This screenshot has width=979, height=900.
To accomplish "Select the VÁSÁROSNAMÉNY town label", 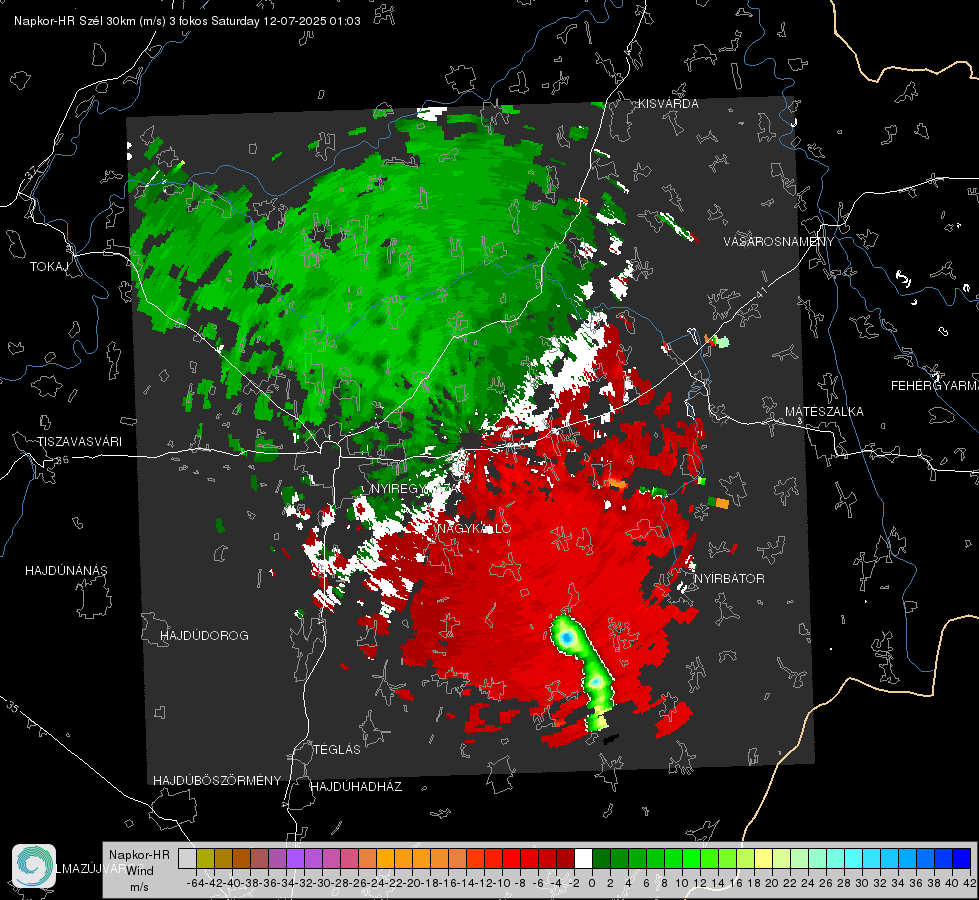I will pyautogui.click(x=779, y=241).
